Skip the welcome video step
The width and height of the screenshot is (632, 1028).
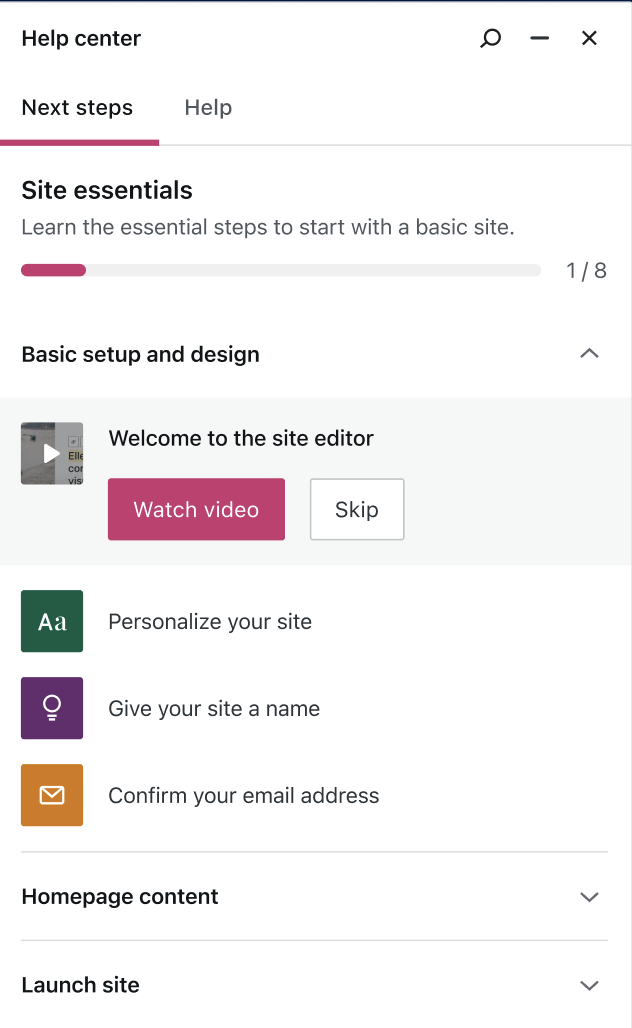(357, 509)
